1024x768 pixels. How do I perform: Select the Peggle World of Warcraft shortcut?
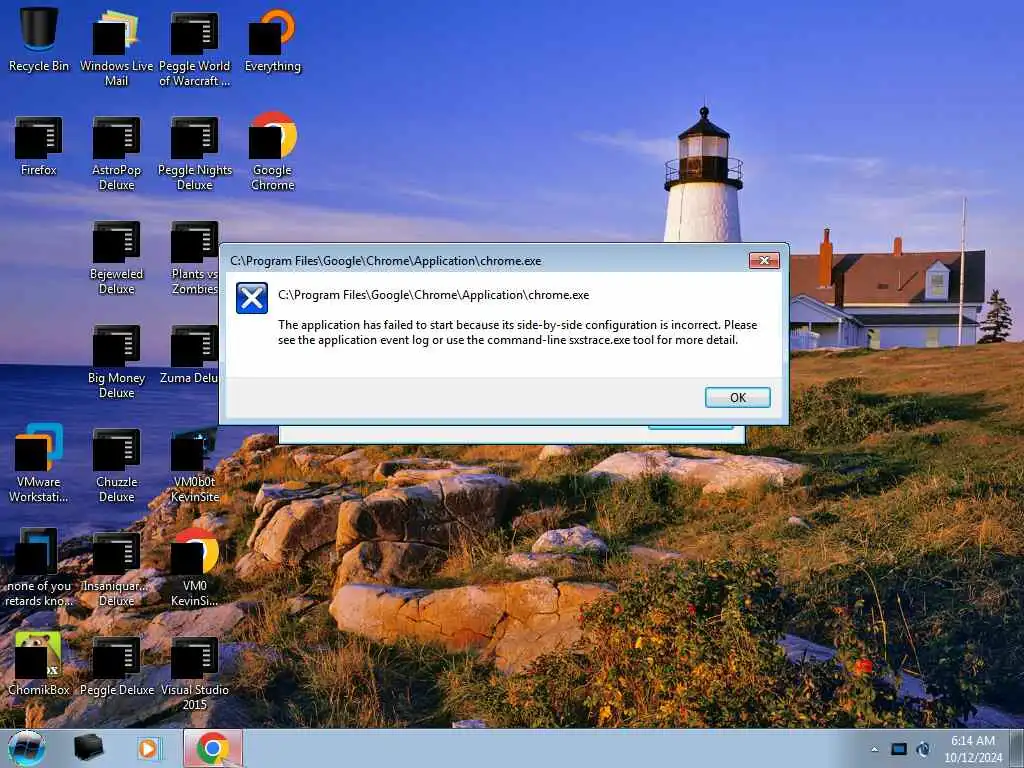coord(195,47)
